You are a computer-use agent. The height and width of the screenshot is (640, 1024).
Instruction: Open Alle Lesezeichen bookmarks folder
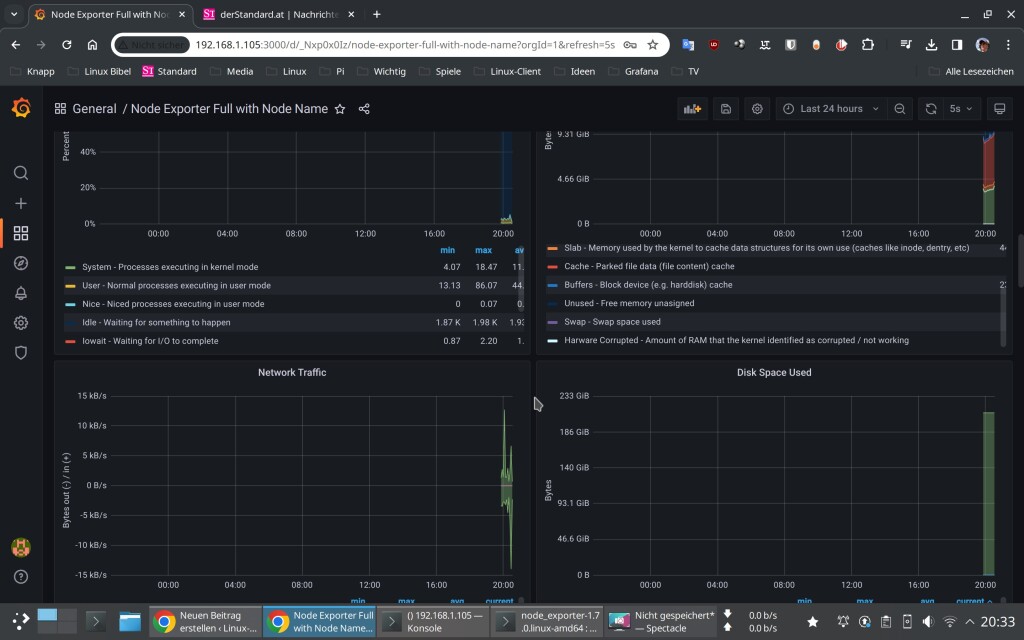[x=971, y=71]
